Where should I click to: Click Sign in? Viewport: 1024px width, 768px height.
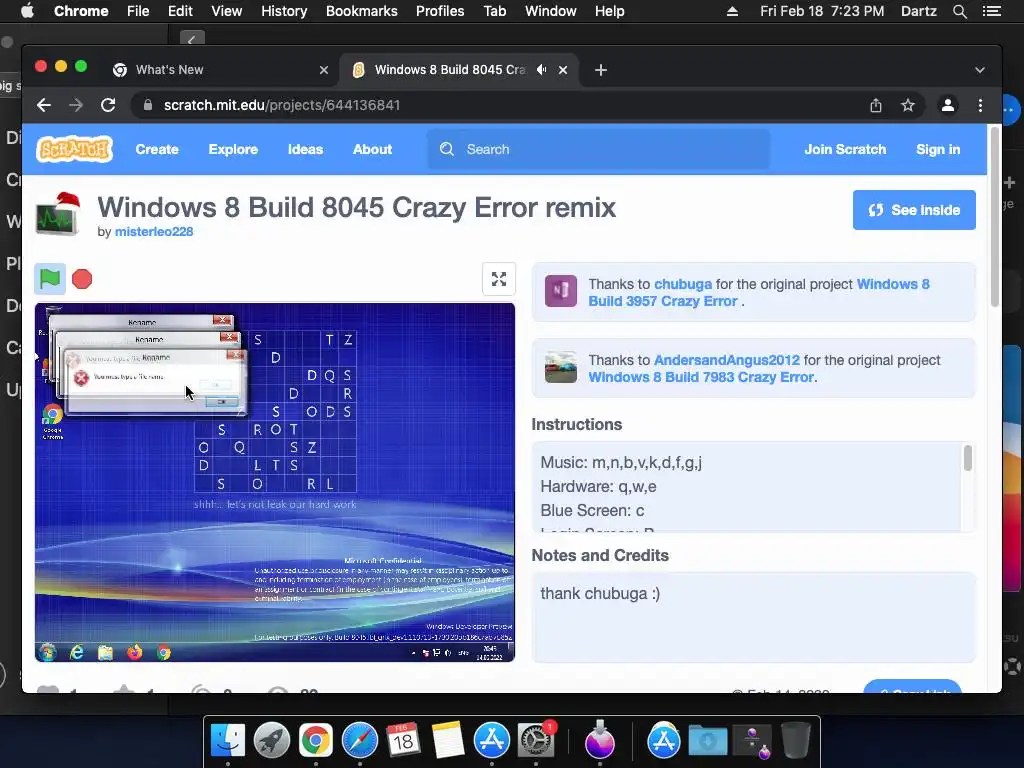coord(938,149)
